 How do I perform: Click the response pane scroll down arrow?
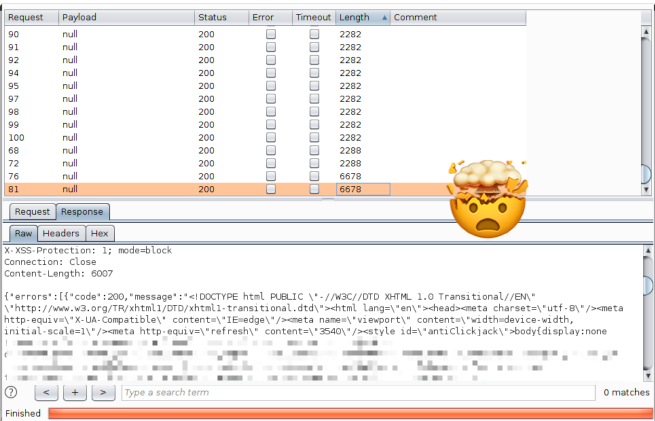[x=646, y=376]
